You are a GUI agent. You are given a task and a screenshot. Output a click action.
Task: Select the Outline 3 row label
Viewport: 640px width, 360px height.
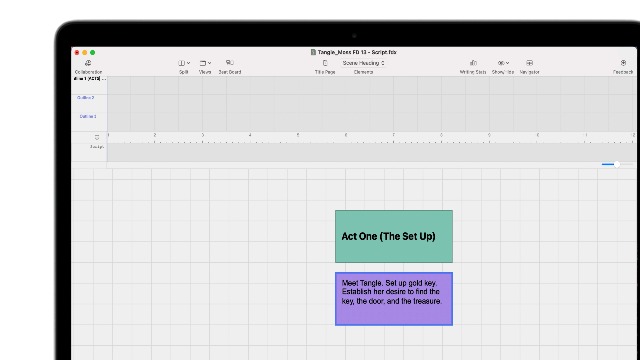click(88, 116)
